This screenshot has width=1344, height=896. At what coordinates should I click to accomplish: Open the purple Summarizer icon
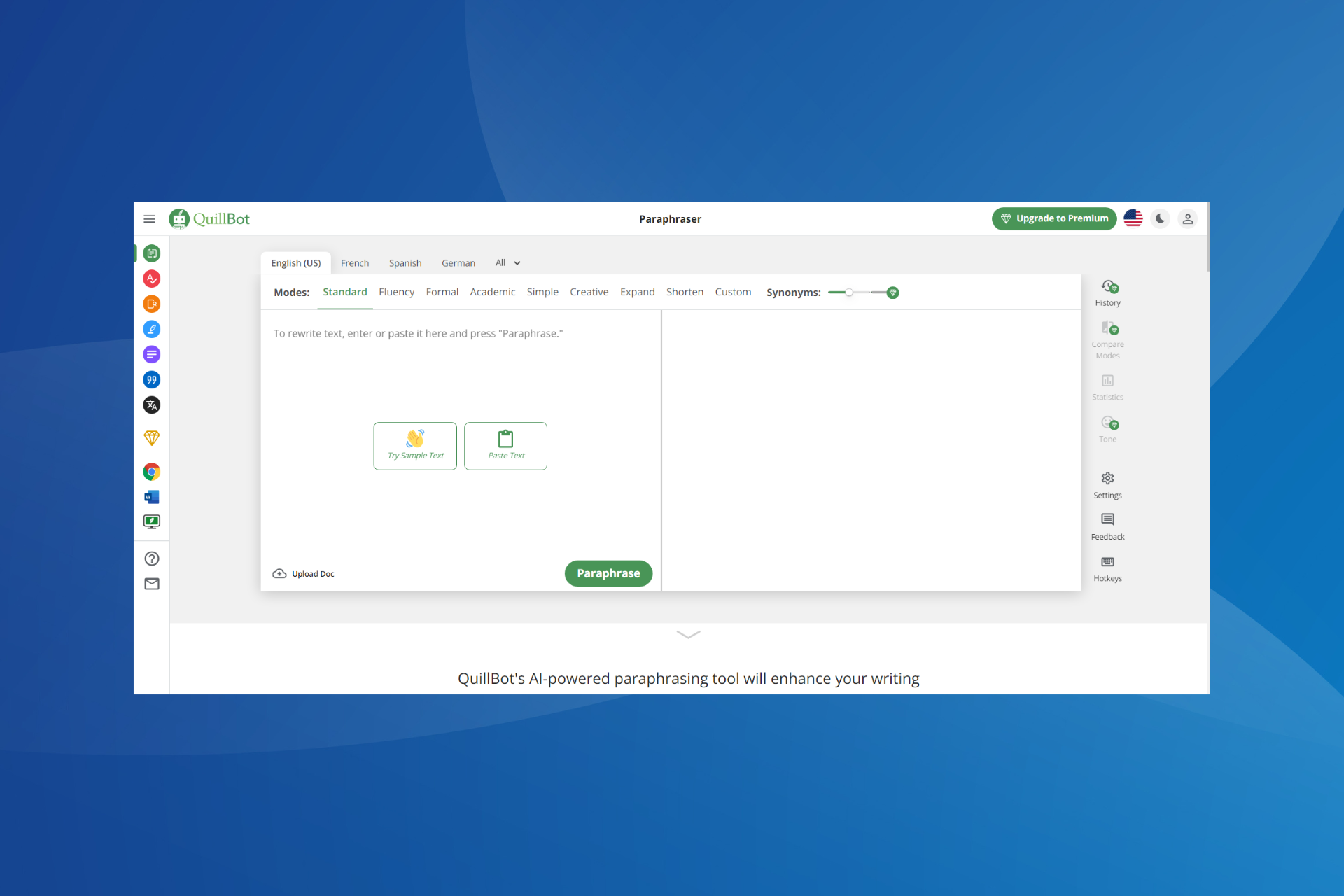pos(152,354)
